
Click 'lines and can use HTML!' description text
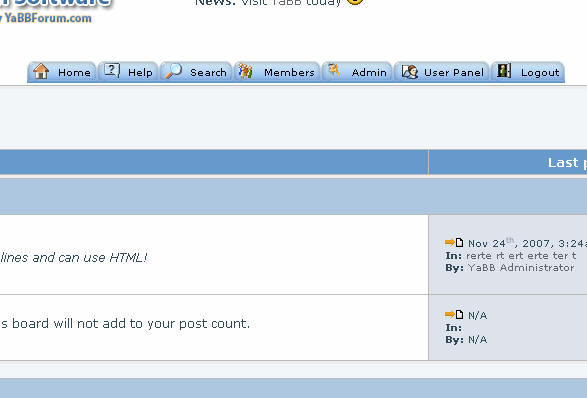pos(74,258)
